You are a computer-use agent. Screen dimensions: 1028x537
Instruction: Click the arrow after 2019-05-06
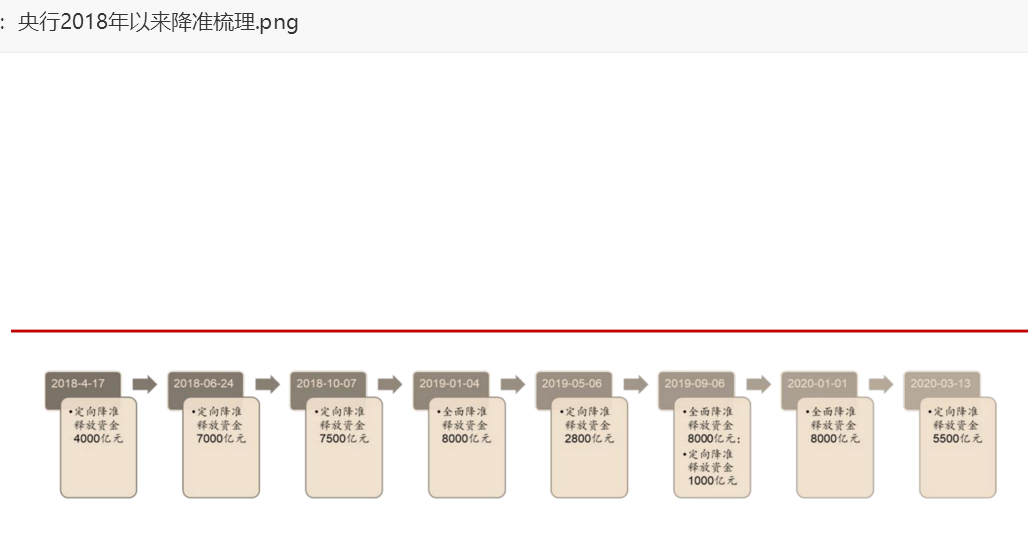click(x=636, y=384)
